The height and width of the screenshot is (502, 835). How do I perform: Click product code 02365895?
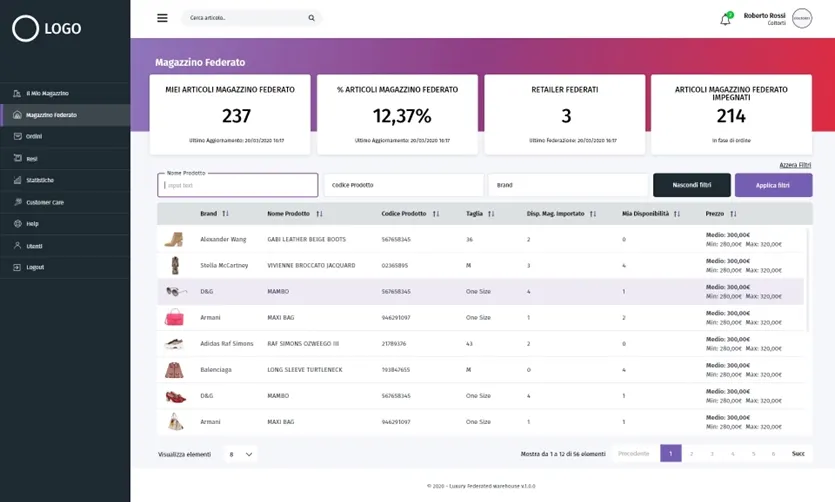tap(395, 265)
